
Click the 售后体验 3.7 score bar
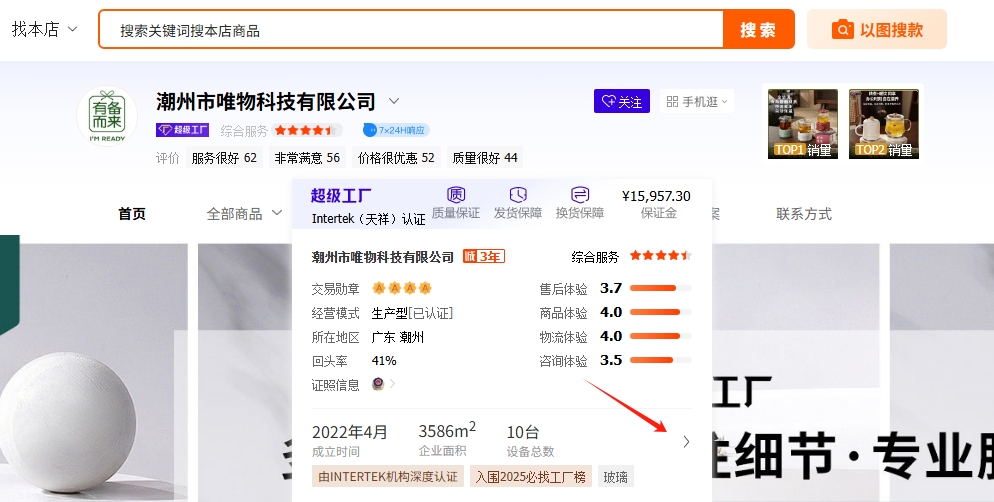click(661, 288)
